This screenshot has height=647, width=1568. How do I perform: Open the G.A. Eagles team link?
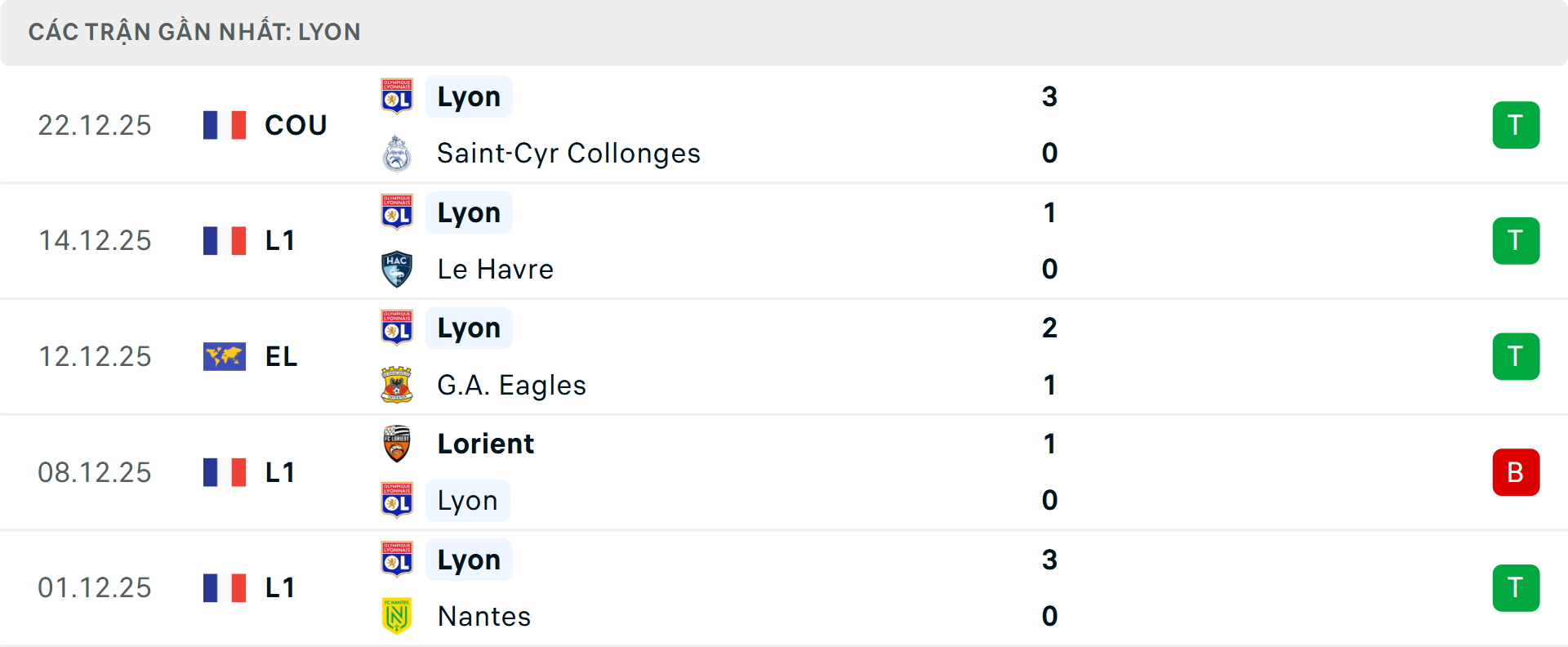(x=511, y=385)
